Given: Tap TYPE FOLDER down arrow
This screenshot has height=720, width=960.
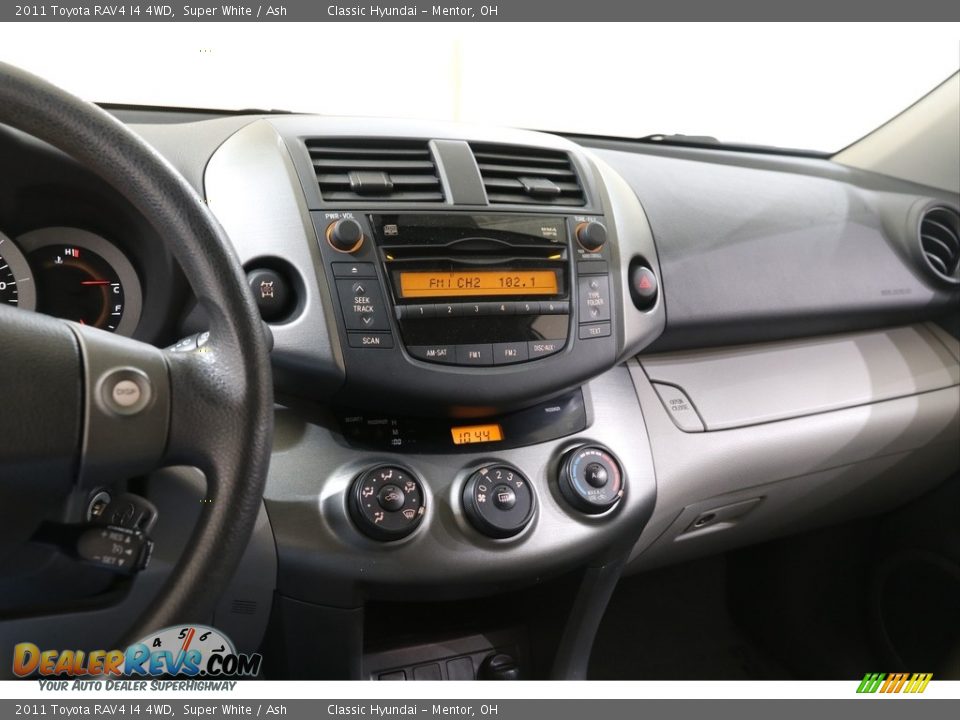Looking at the screenshot, I should click(594, 312).
